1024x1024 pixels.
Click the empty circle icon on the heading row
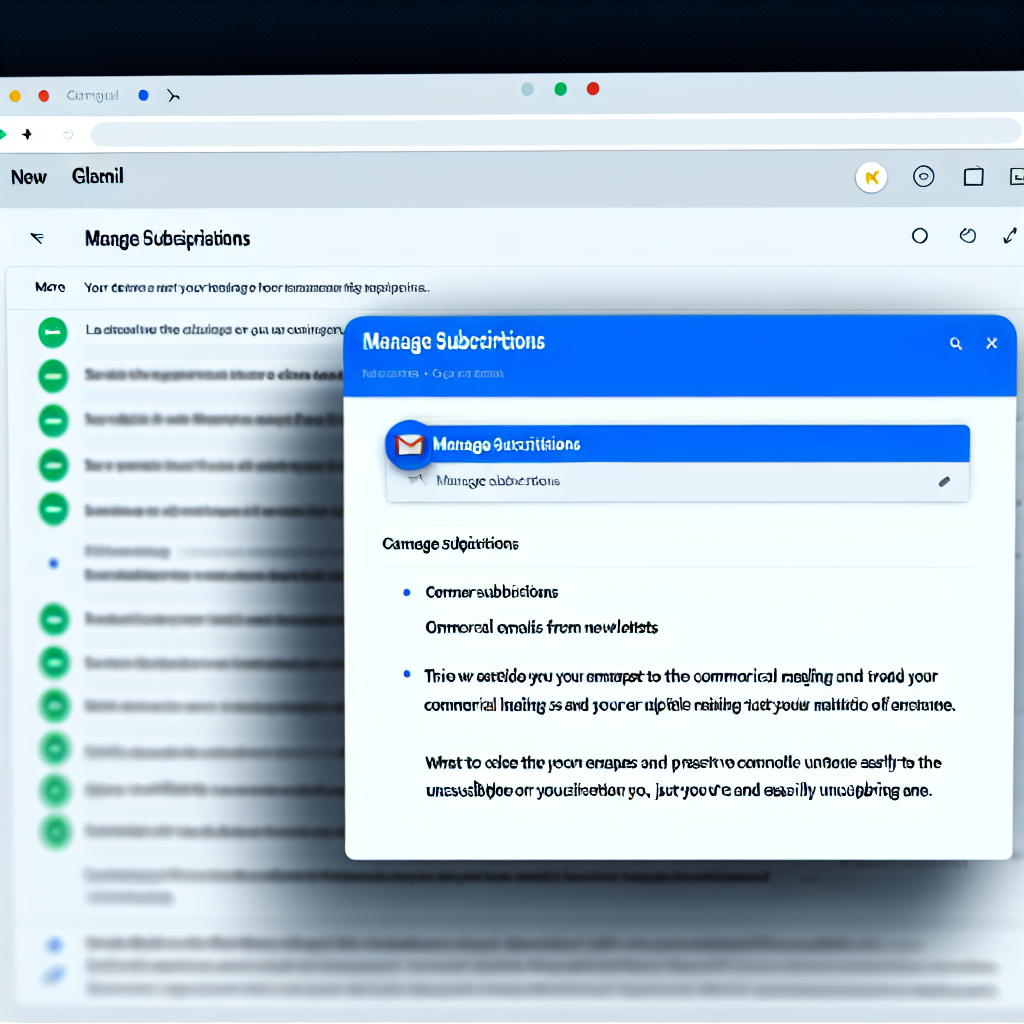pyautogui.click(x=920, y=236)
